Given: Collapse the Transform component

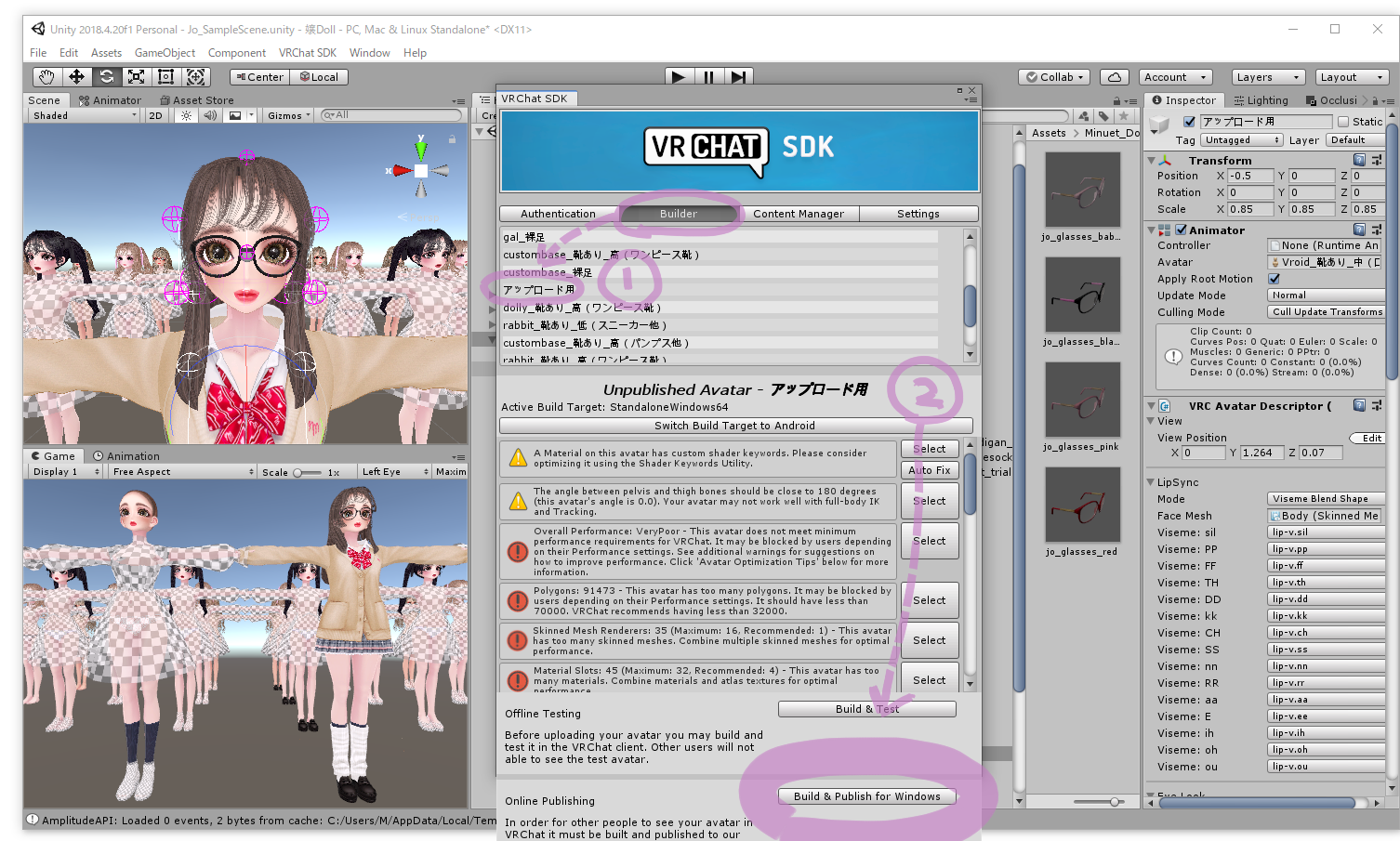Looking at the screenshot, I should coord(1152,160).
